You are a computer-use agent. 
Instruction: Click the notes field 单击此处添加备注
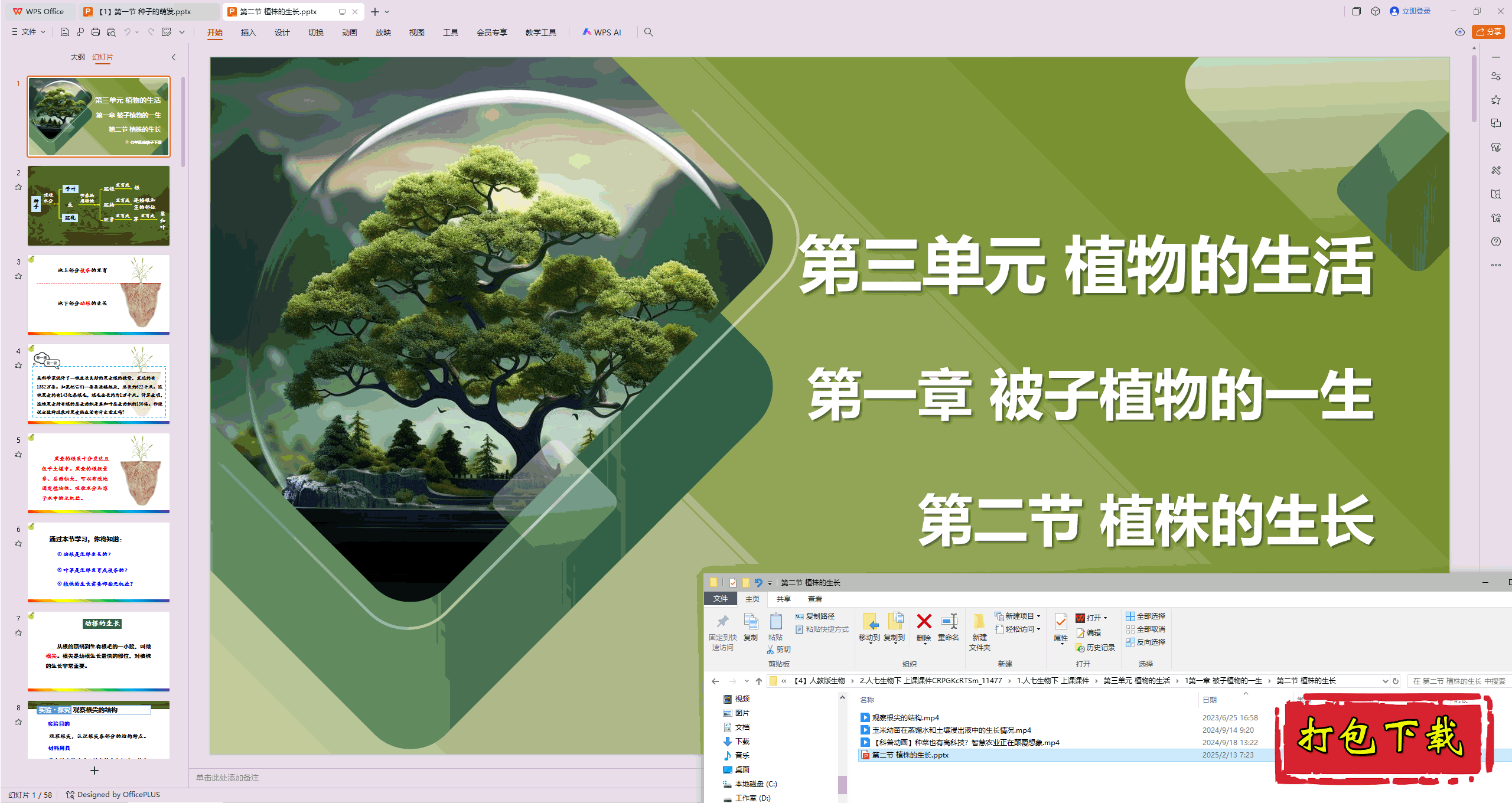[227, 778]
